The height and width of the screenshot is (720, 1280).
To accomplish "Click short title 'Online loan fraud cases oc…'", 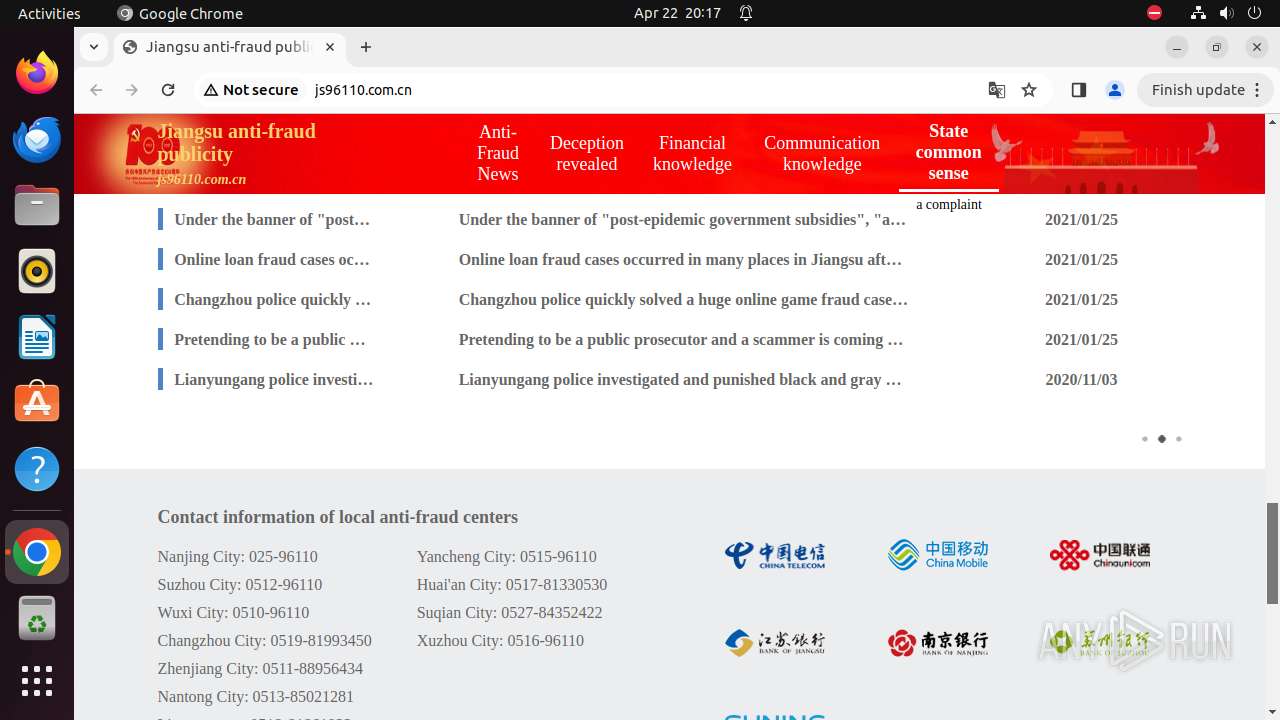I will 272,260.
